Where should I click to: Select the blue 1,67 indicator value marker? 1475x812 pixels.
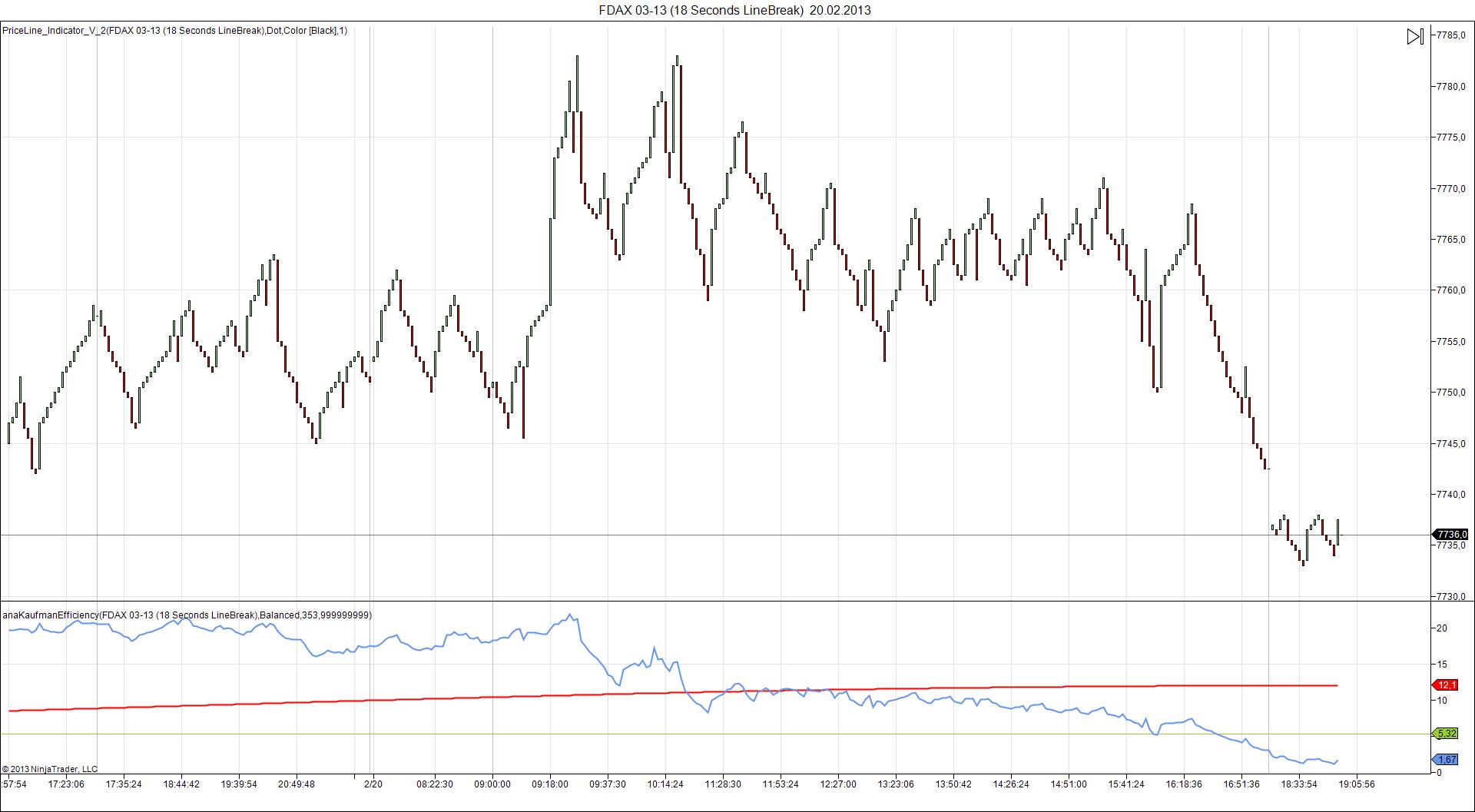pos(1446,760)
